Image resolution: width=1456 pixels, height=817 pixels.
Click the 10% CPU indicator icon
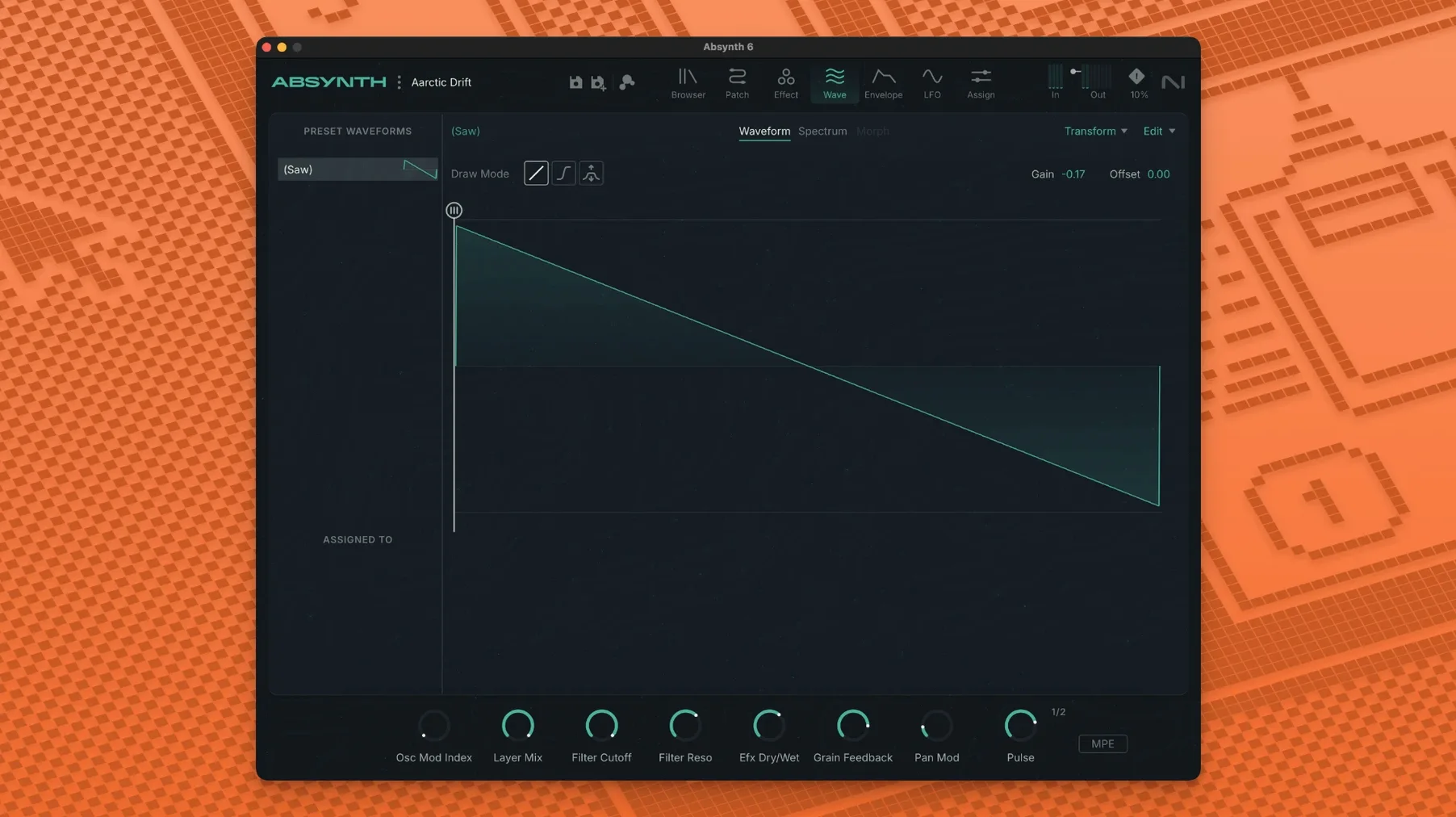[1136, 77]
